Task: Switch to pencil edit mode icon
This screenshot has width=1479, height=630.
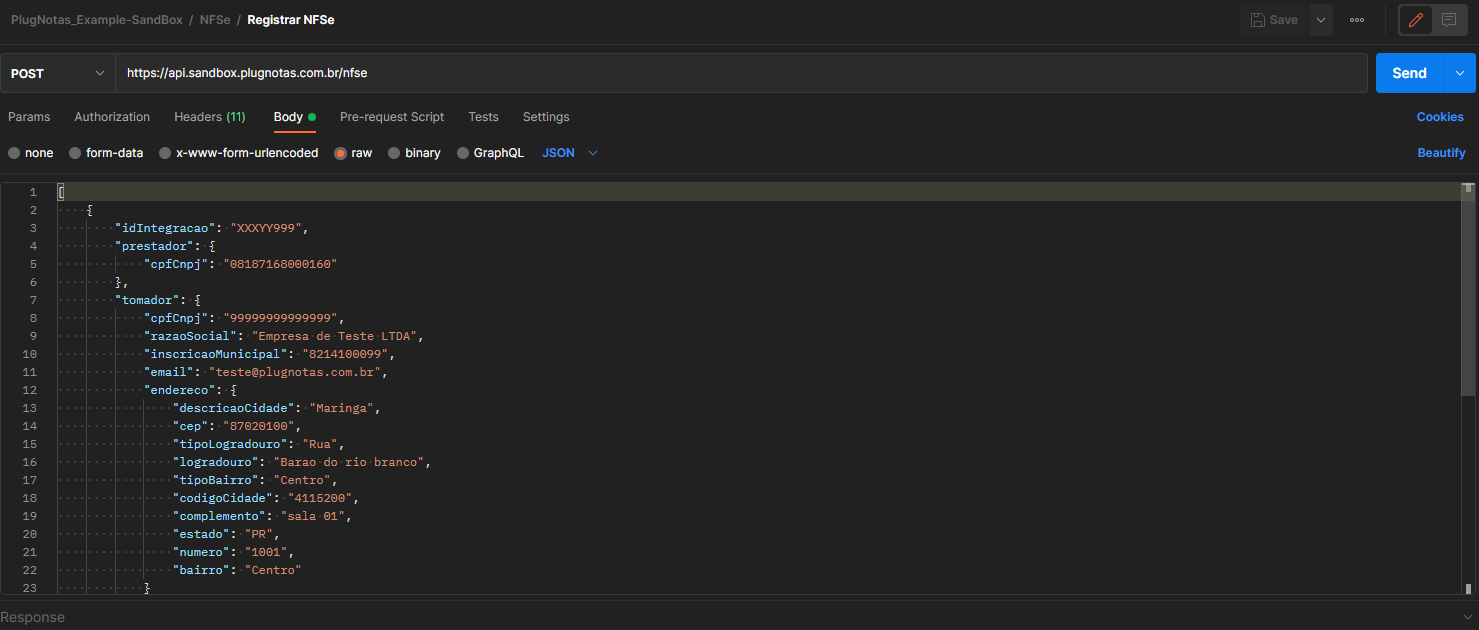Action: (x=1415, y=20)
